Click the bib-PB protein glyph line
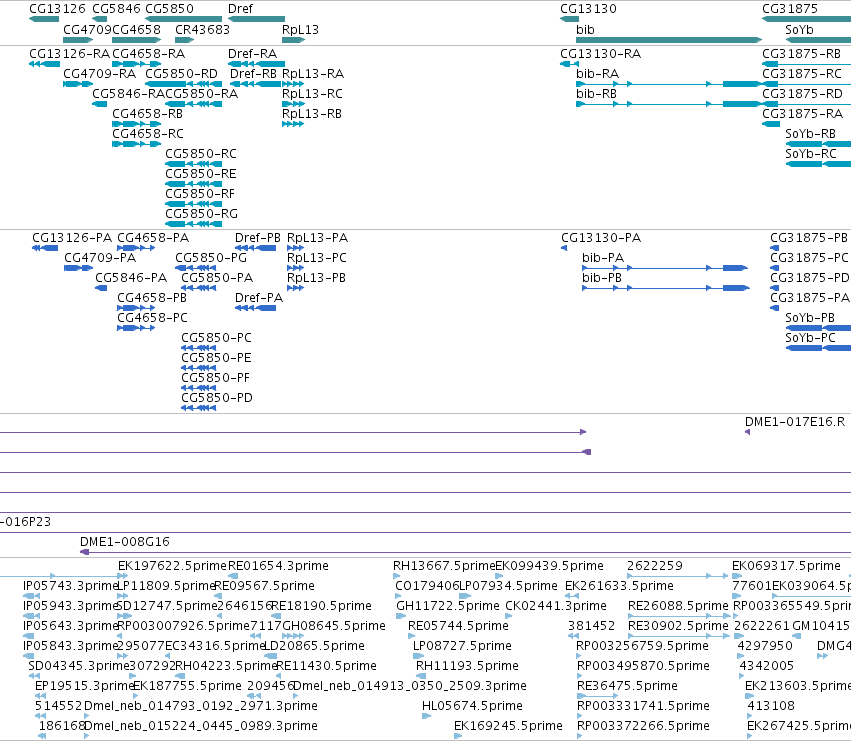The image size is (851, 741). [665, 288]
